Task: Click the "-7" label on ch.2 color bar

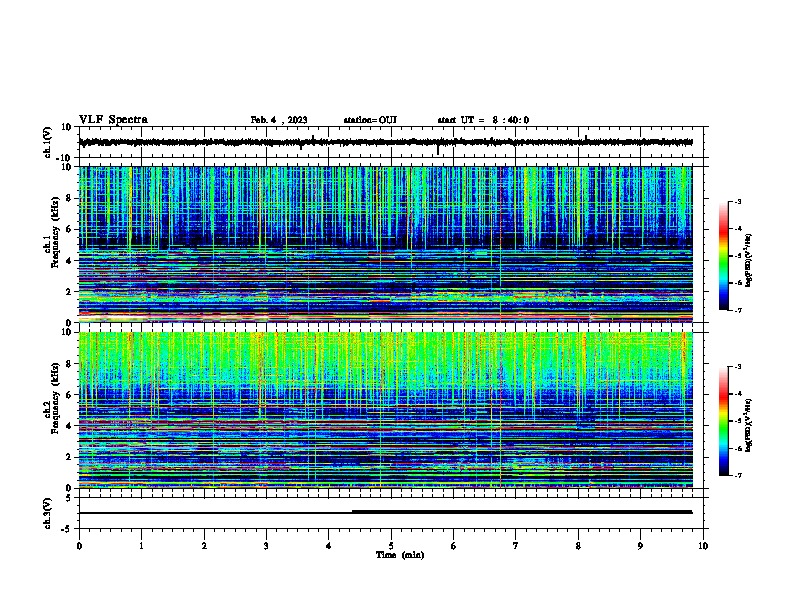Action: click(x=738, y=476)
